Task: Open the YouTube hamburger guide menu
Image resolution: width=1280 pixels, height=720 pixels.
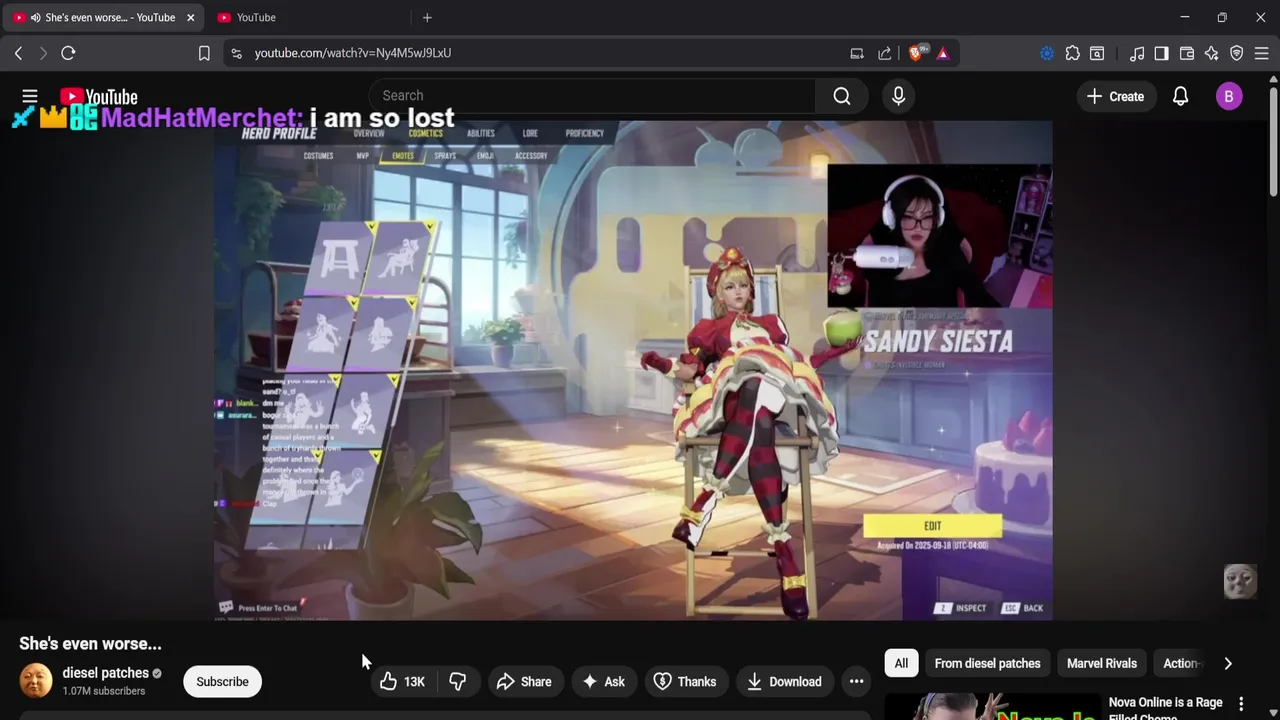Action: pyautogui.click(x=30, y=96)
